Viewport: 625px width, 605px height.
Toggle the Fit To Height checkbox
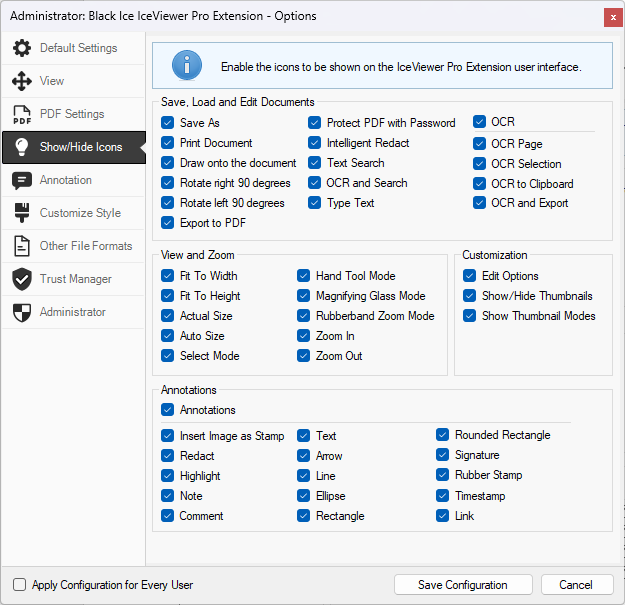tap(167, 296)
